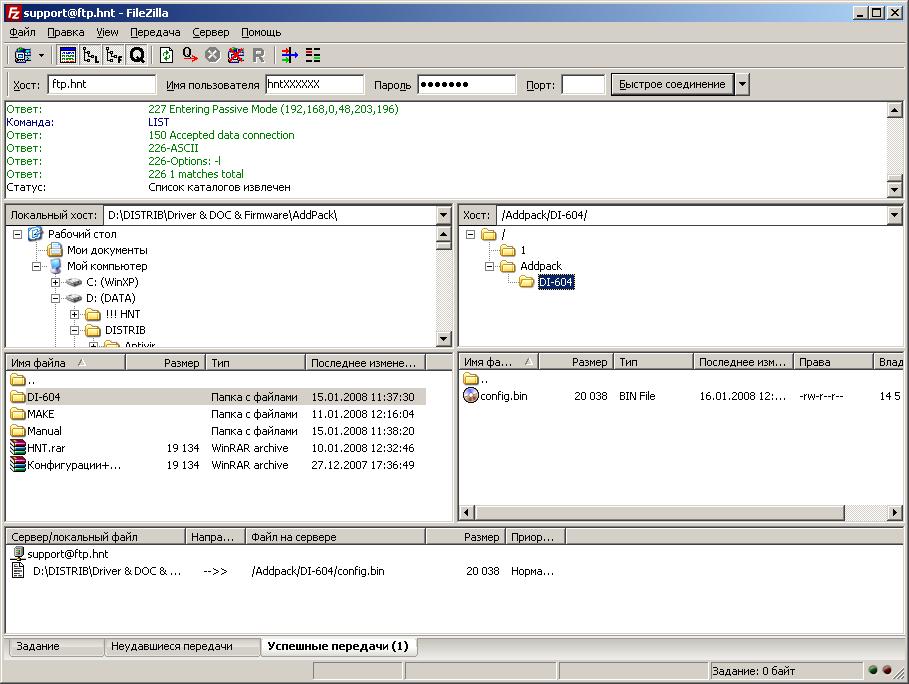Screen dimensions: 909x684
Task: Click the directory comparison icon
Action: tap(312, 55)
